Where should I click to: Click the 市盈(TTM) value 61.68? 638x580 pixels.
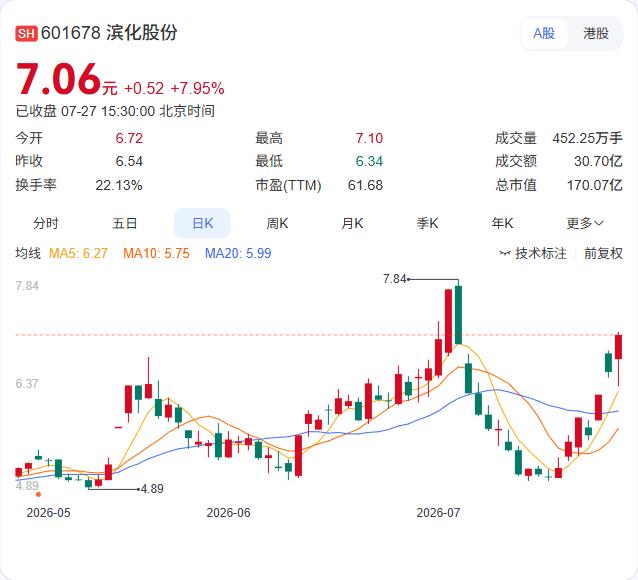tap(365, 186)
